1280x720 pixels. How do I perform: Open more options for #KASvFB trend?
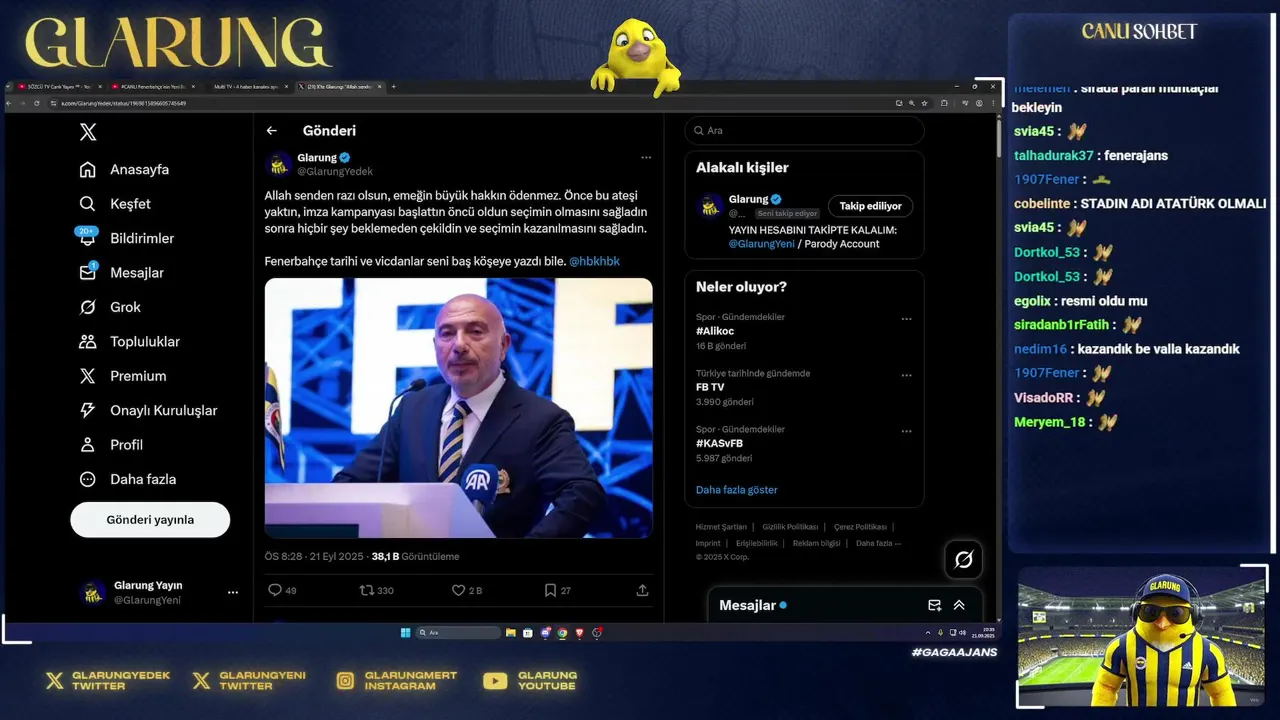click(x=906, y=432)
